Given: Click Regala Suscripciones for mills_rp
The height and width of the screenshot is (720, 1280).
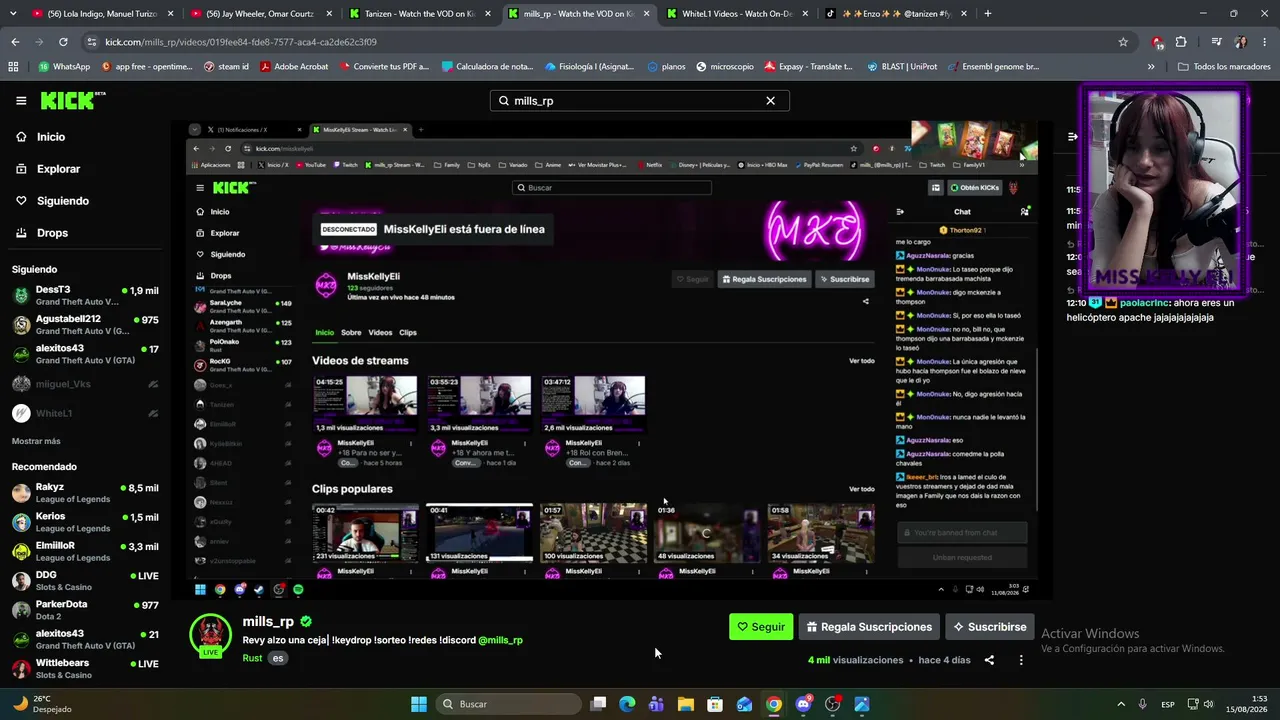Looking at the screenshot, I should [869, 627].
